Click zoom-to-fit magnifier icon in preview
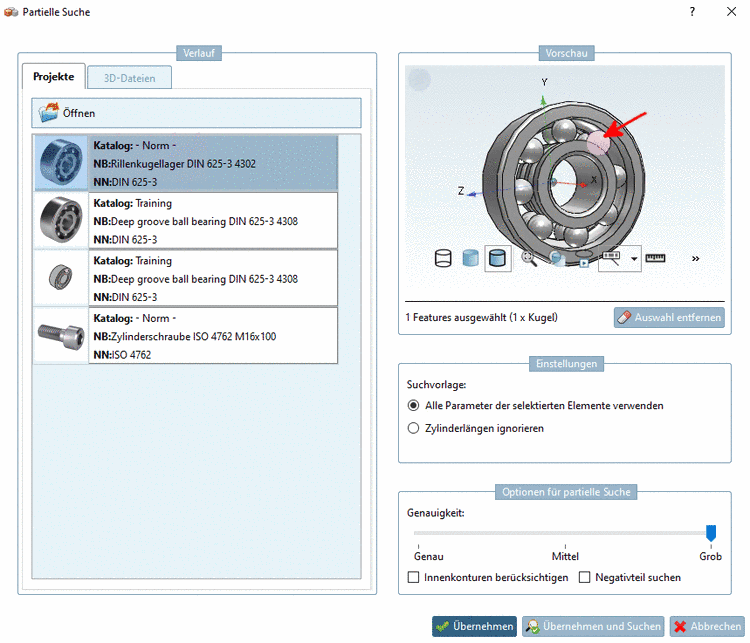Image resolution: width=750 pixels, height=643 pixels. pos(529,258)
